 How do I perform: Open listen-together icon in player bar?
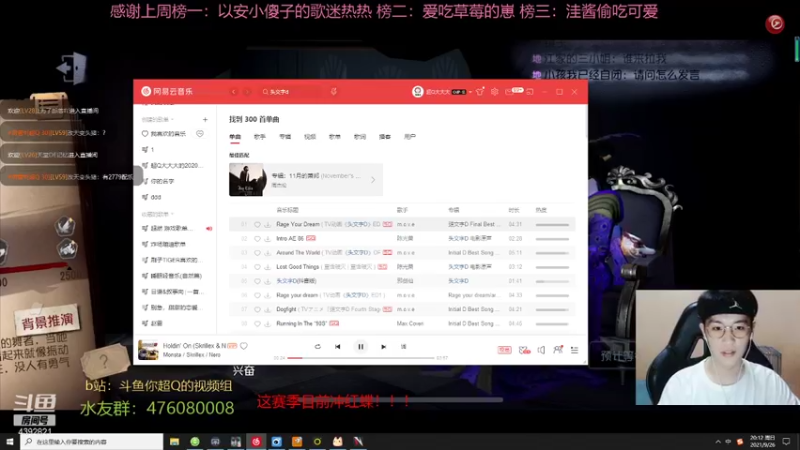(x=558, y=349)
